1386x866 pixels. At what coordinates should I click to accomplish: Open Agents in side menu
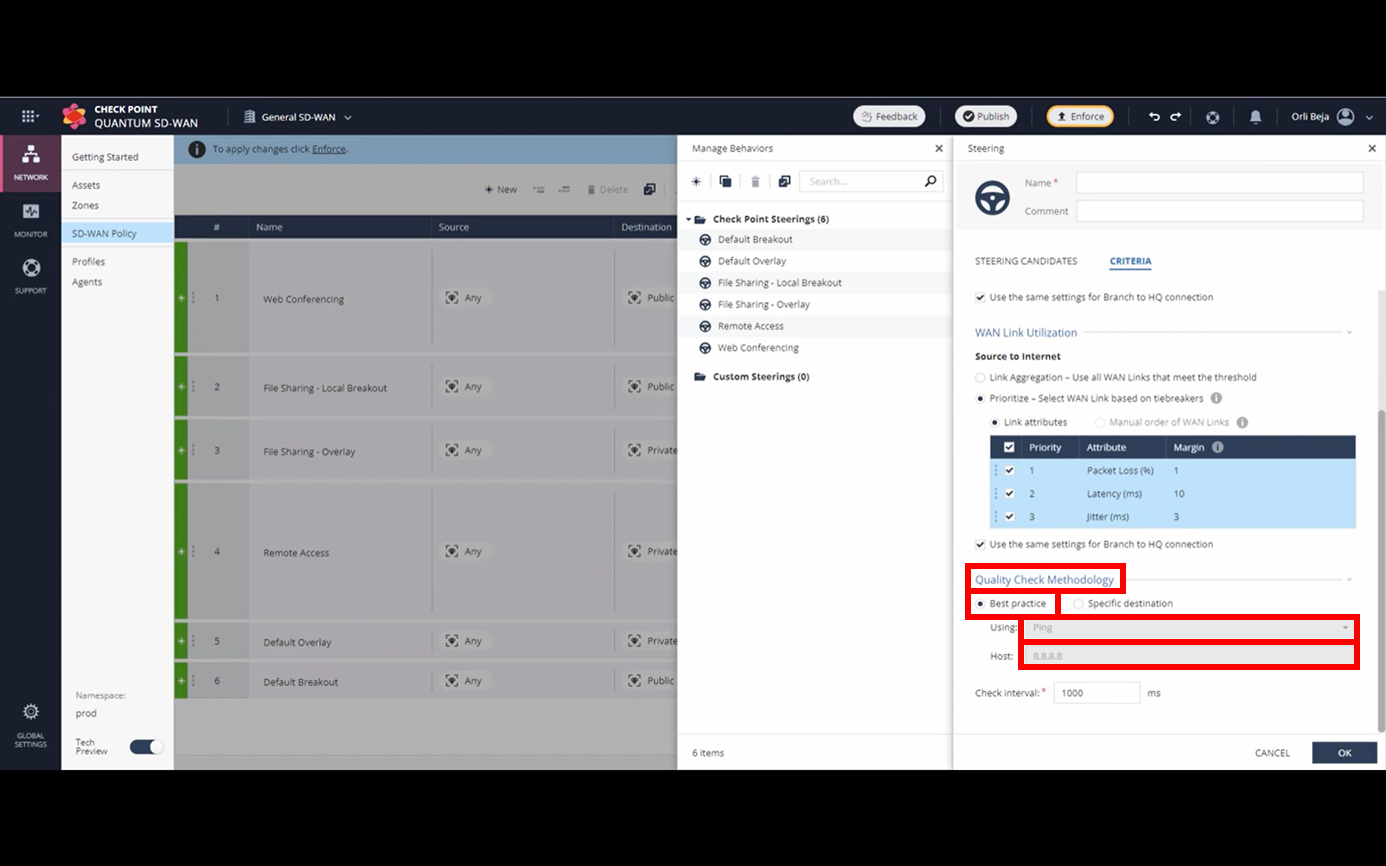(x=87, y=282)
